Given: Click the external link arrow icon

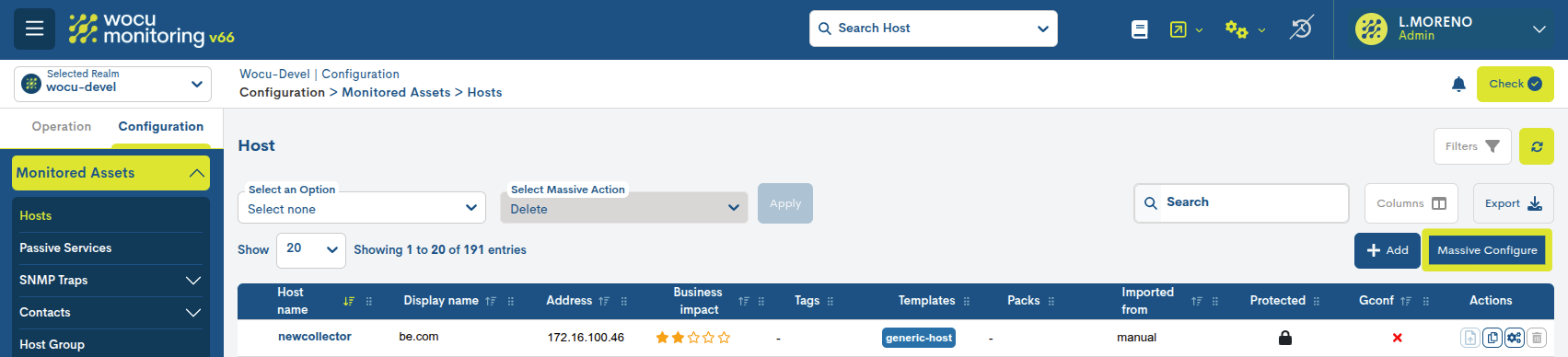Looking at the screenshot, I should pyautogui.click(x=1179, y=29).
